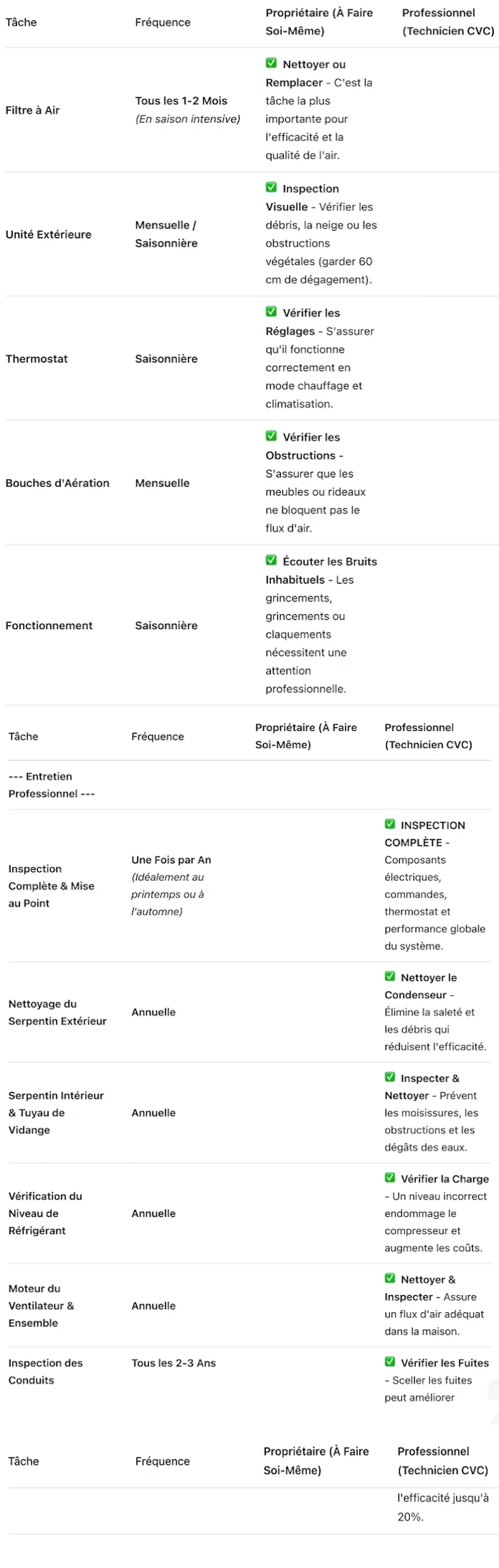This screenshot has width=499, height=1568.
Task: Click the Bouches d'Aération row label
Action: tap(58, 483)
